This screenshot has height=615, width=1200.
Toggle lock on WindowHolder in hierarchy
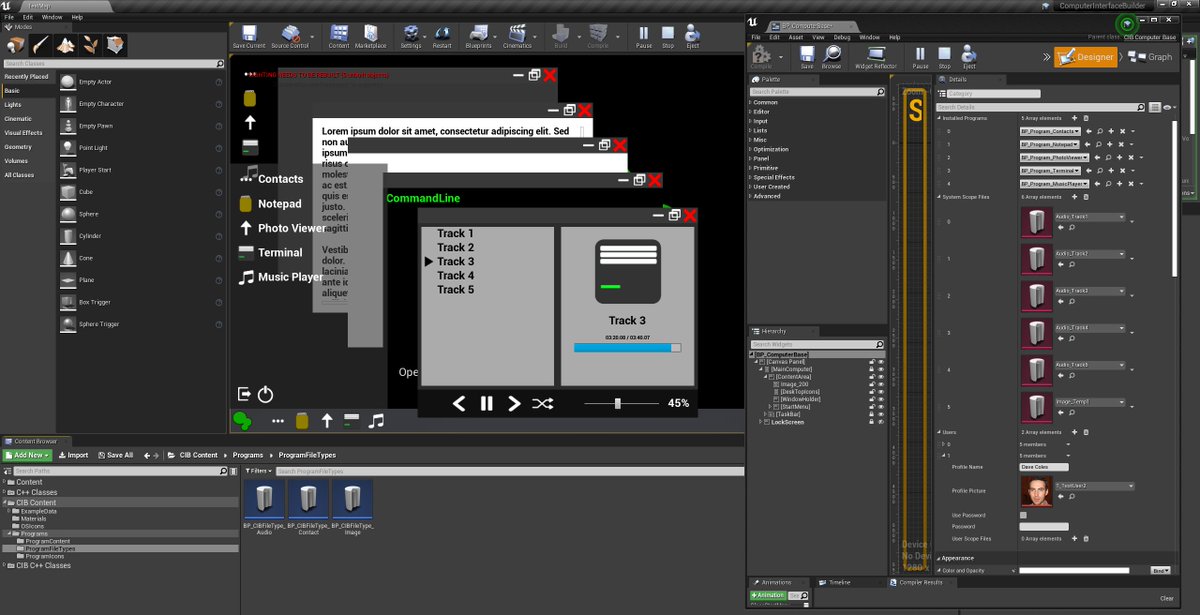click(x=872, y=399)
